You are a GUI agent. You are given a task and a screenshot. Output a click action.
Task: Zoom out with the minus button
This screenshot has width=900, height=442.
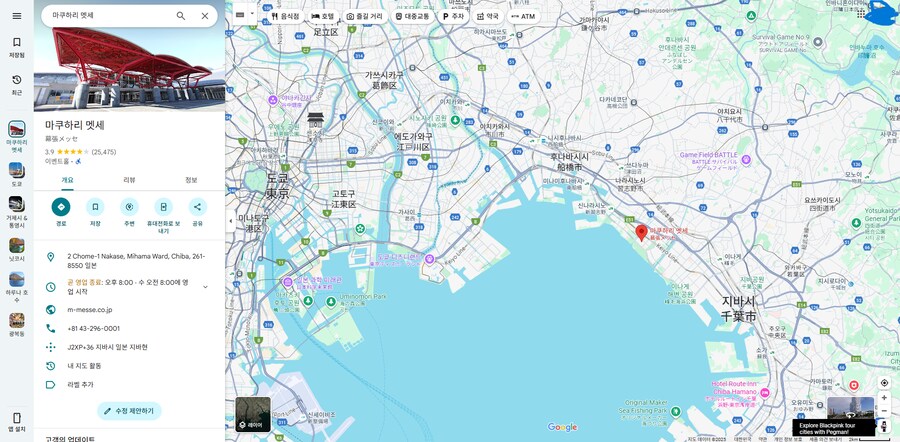[x=884, y=411]
